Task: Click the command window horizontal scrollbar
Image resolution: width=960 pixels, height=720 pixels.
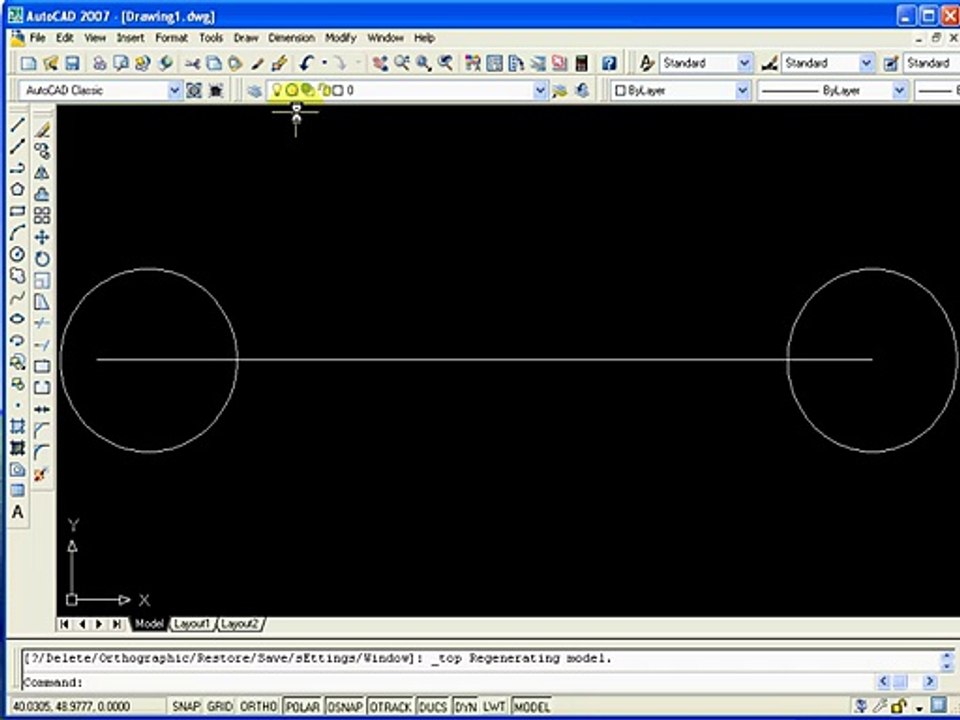Action: (906, 681)
